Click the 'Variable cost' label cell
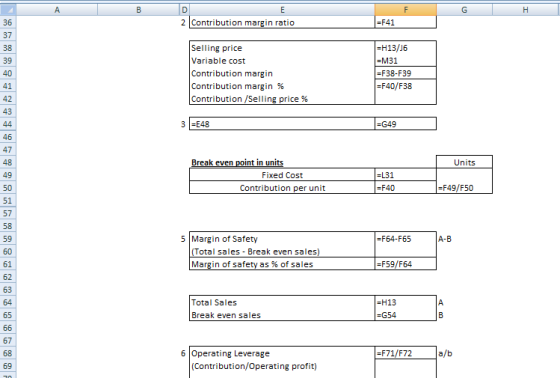This screenshot has height=378, width=560. (282, 61)
